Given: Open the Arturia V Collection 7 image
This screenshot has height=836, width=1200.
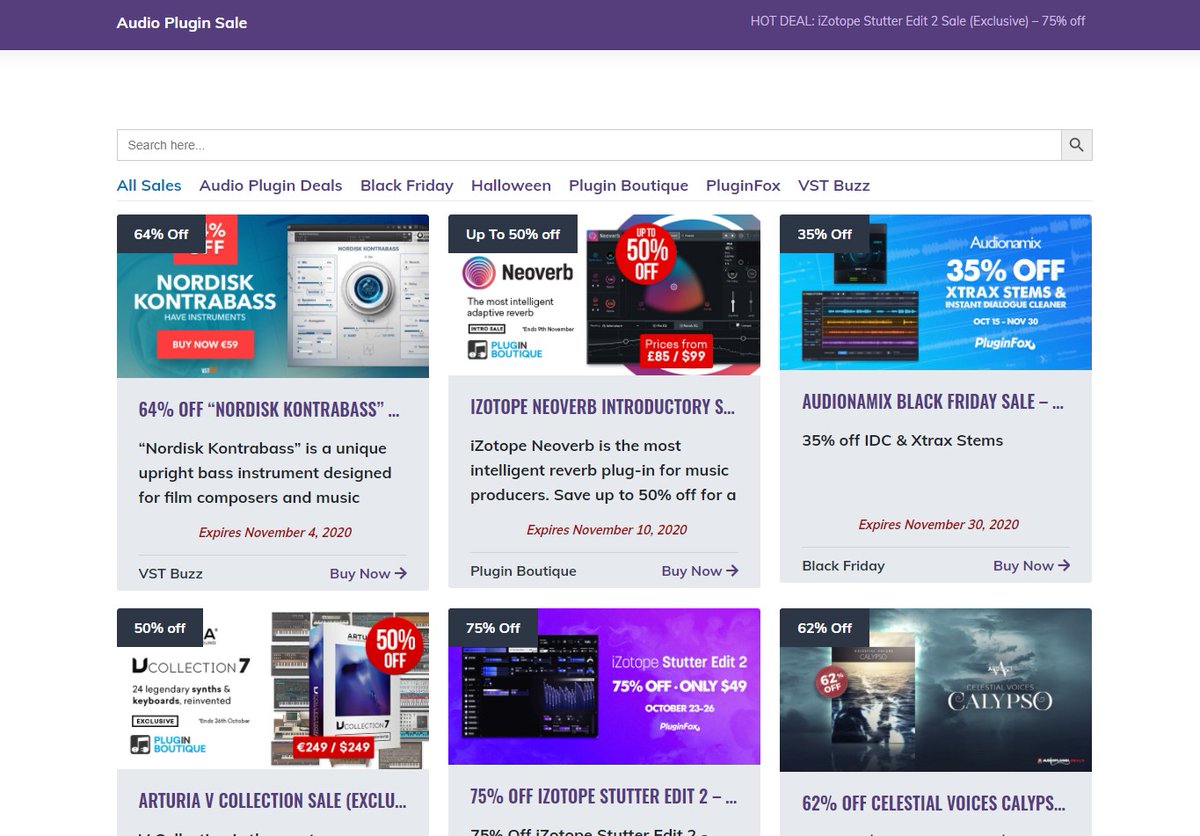Looking at the screenshot, I should click(x=273, y=688).
